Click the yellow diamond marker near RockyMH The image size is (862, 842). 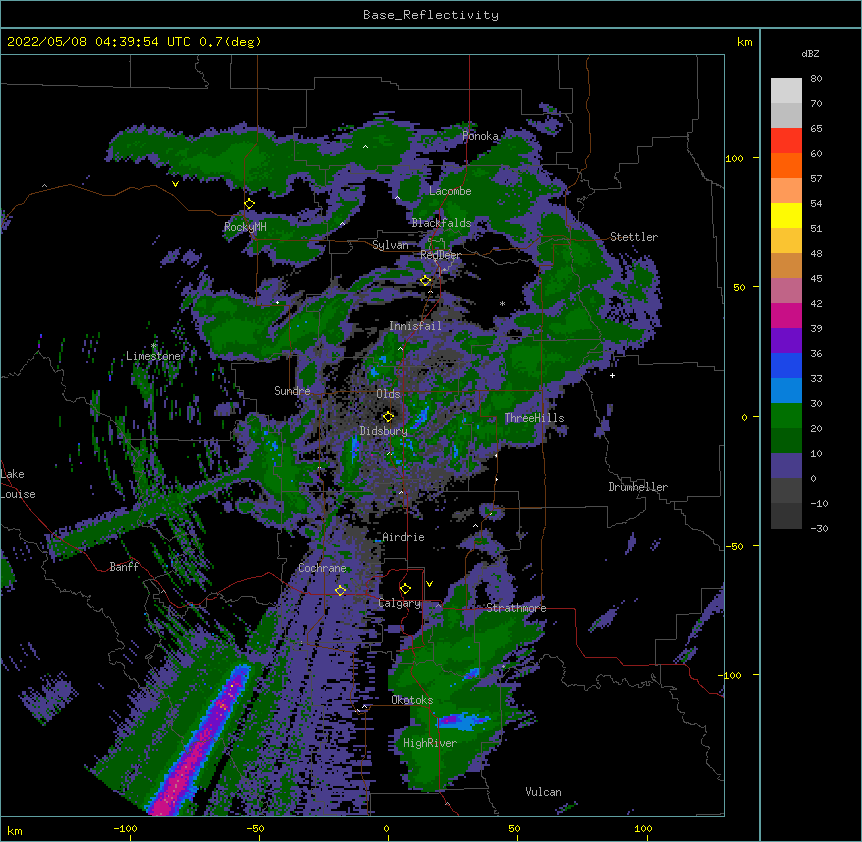coord(249,204)
